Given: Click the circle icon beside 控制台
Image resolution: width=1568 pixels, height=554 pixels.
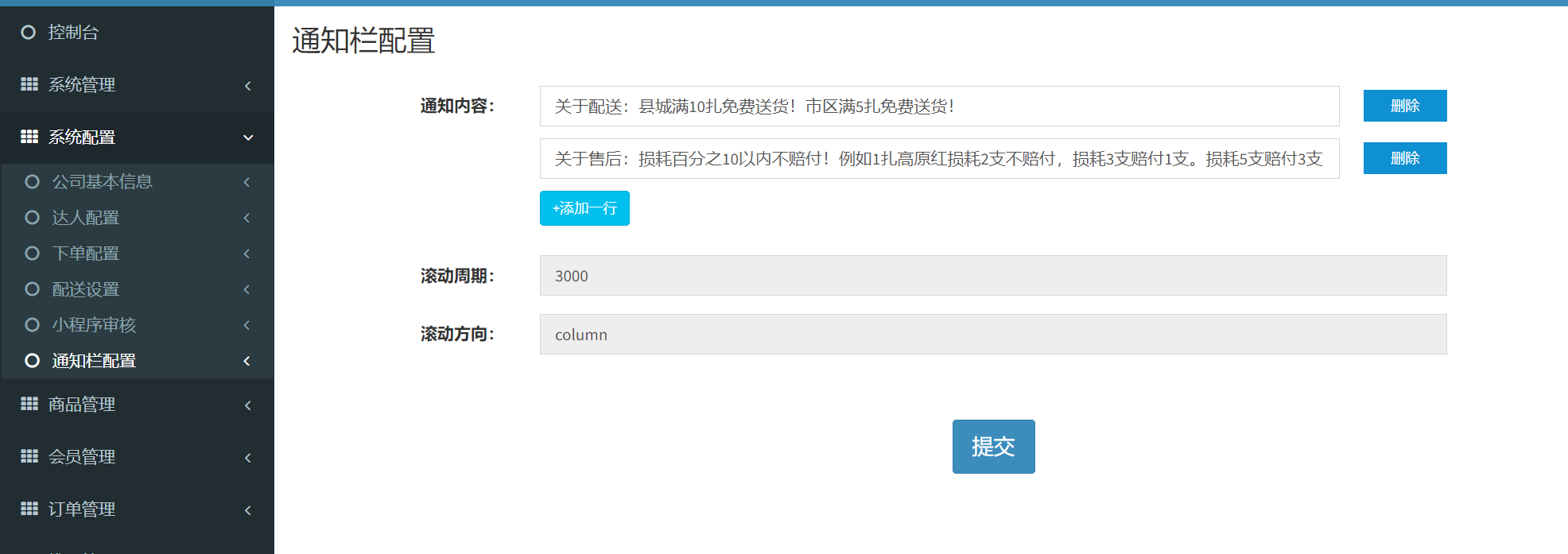Looking at the screenshot, I should [x=29, y=33].
